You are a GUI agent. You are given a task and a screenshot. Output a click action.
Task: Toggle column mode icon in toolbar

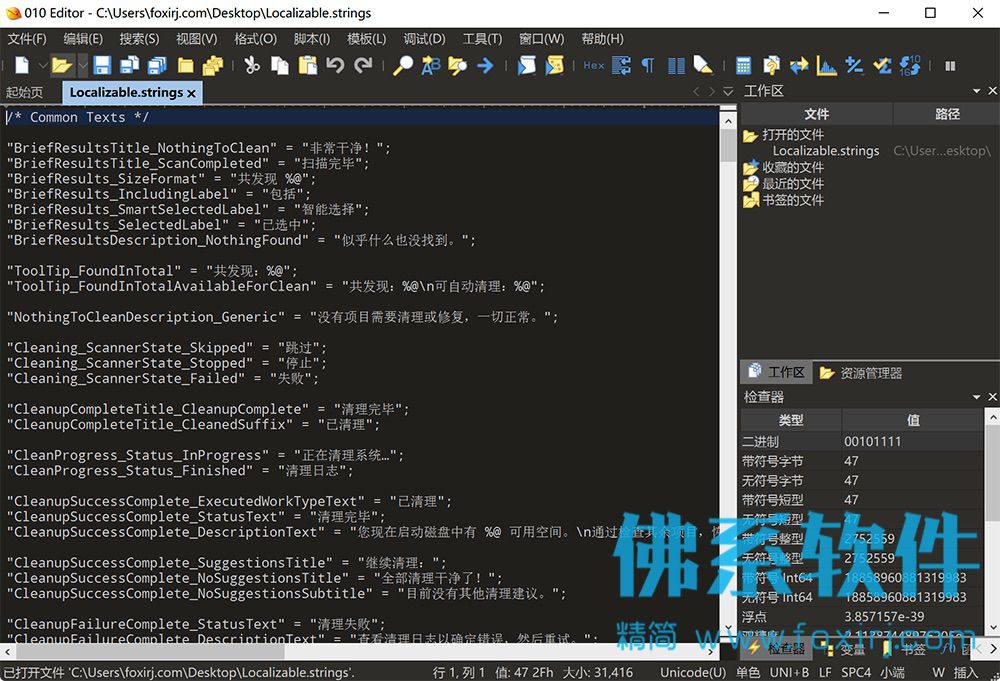click(x=676, y=65)
